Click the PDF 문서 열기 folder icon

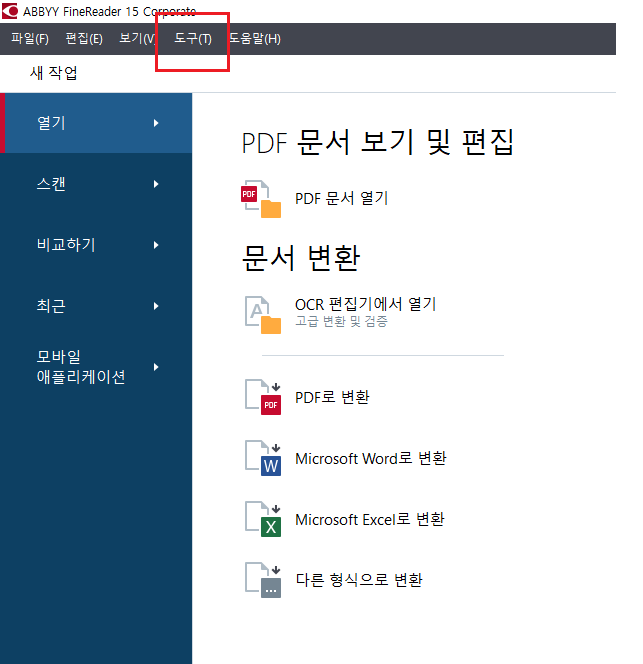[261, 199]
